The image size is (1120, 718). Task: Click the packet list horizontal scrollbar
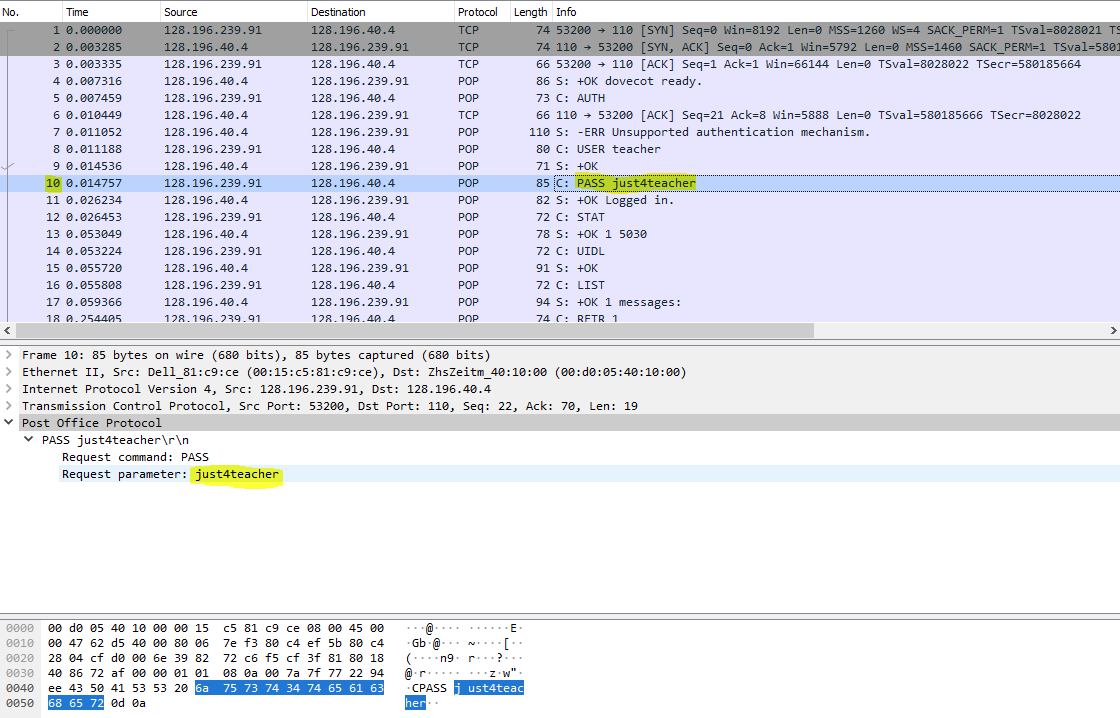[400, 330]
